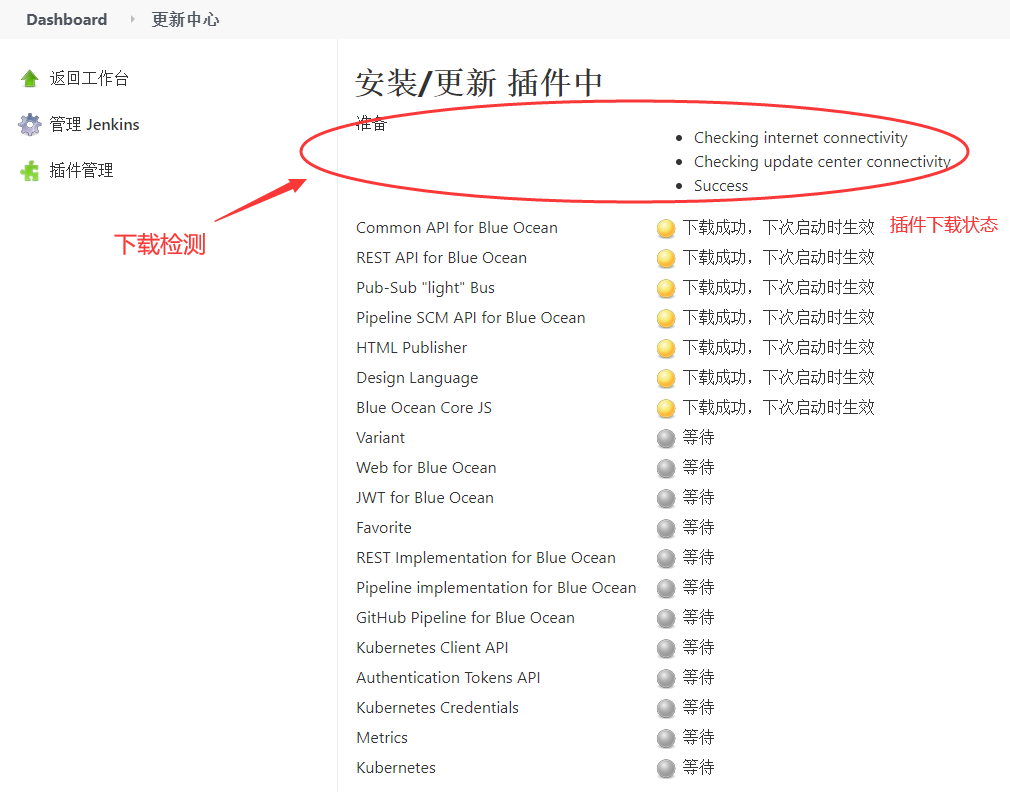Click grey ball for GitHub Pipeline row

666,618
